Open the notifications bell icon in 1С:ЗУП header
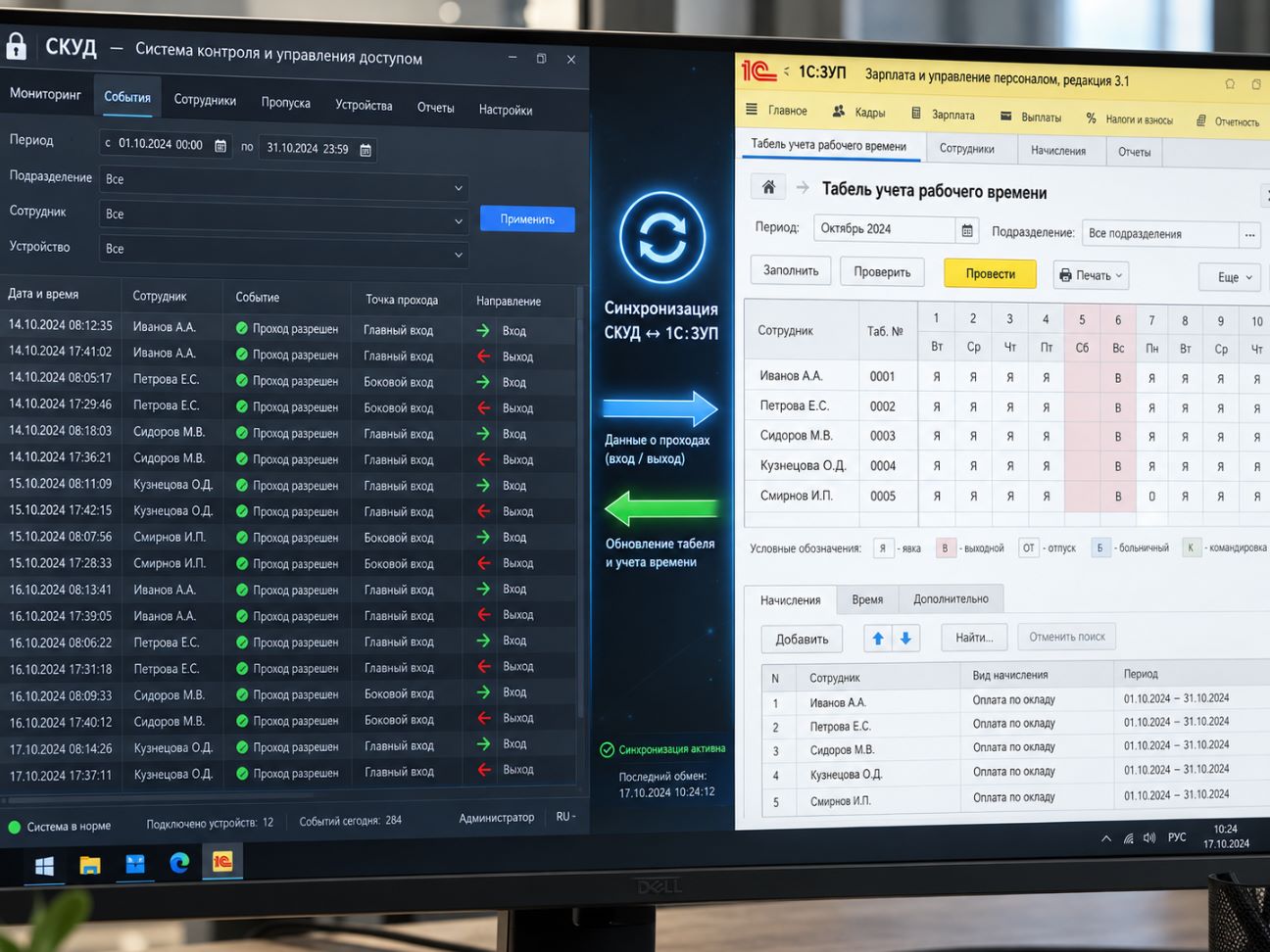Image resolution: width=1270 pixels, height=952 pixels. point(1230,83)
